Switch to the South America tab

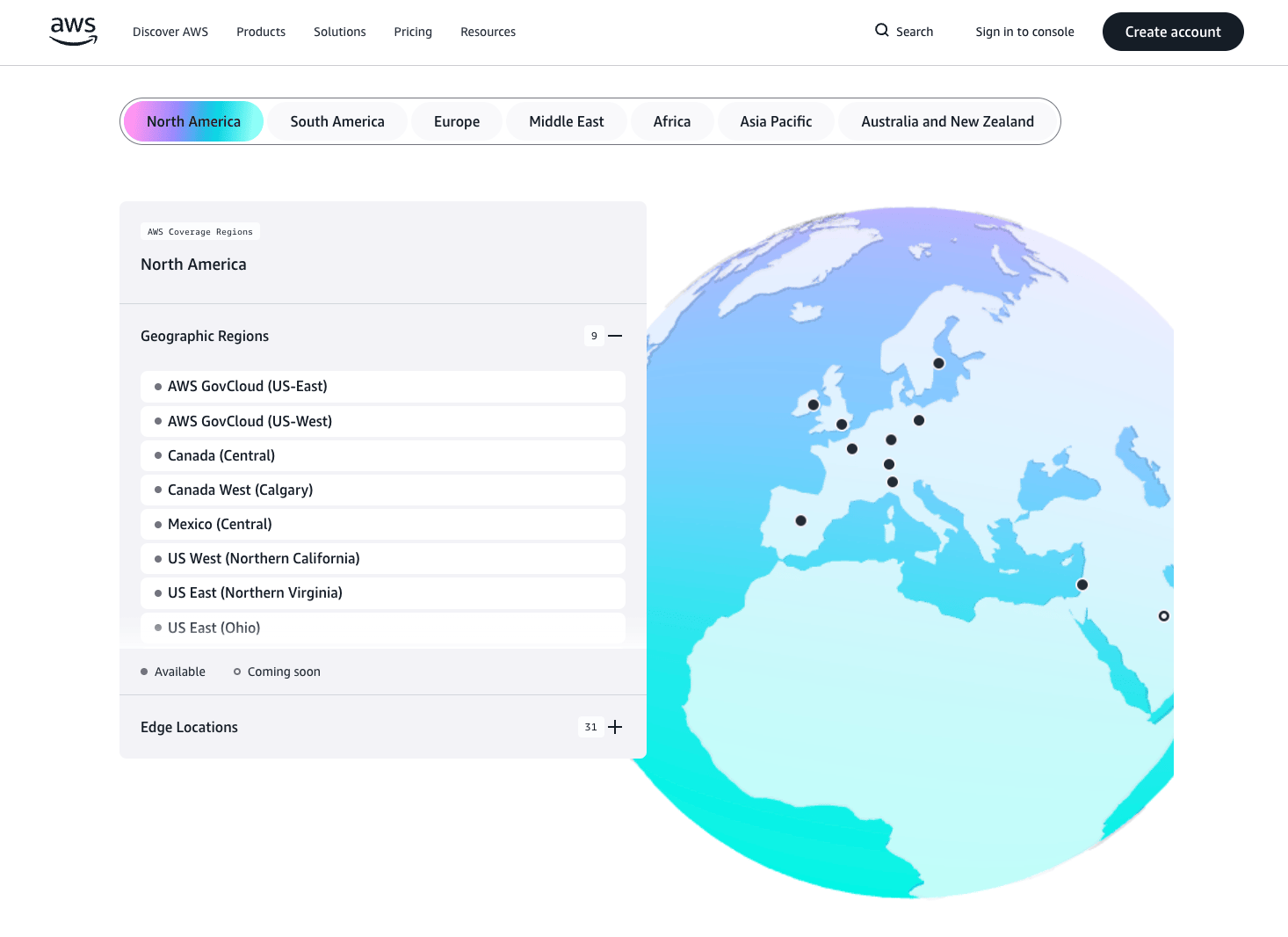pyautogui.click(x=337, y=121)
